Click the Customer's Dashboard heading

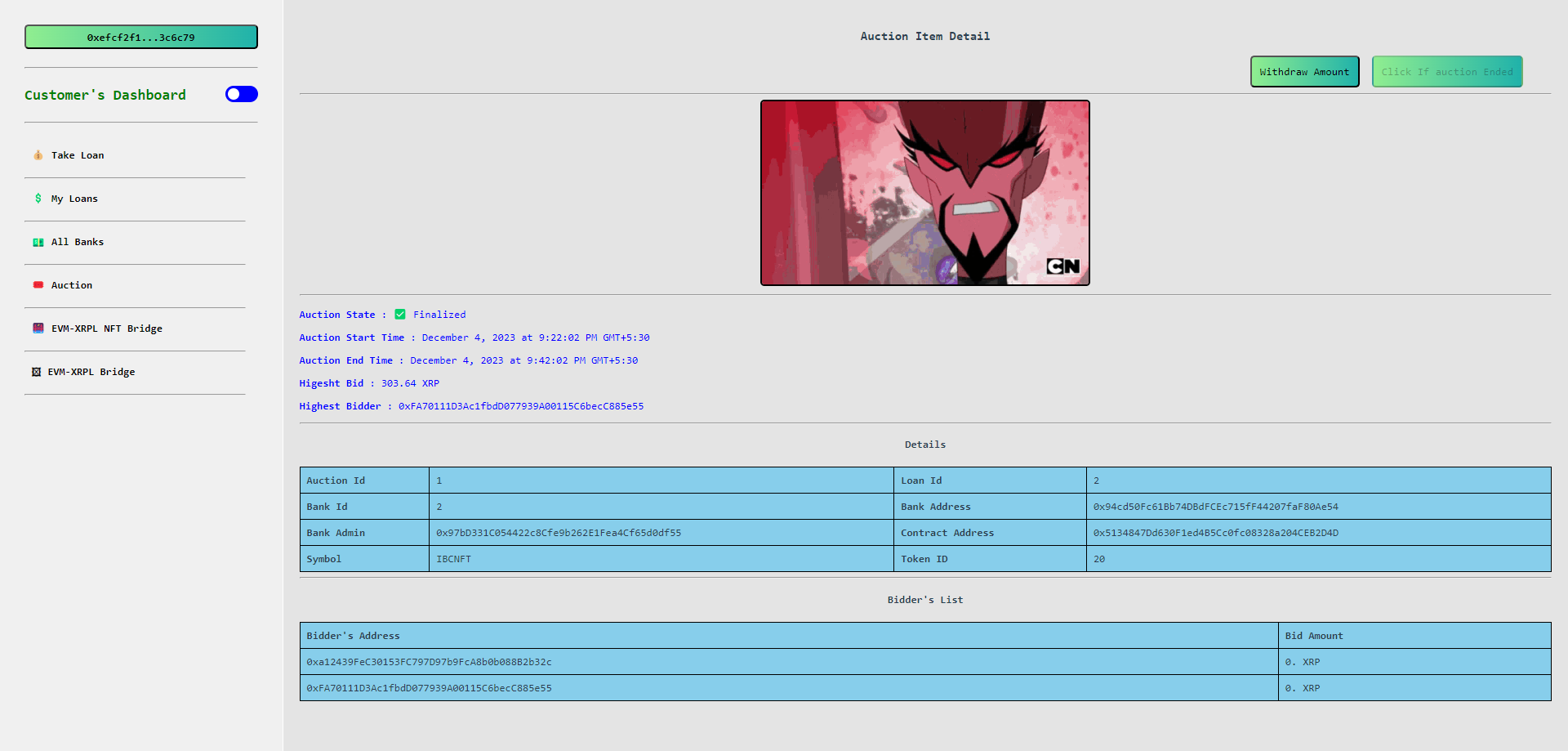pyautogui.click(x=105, y=95)
